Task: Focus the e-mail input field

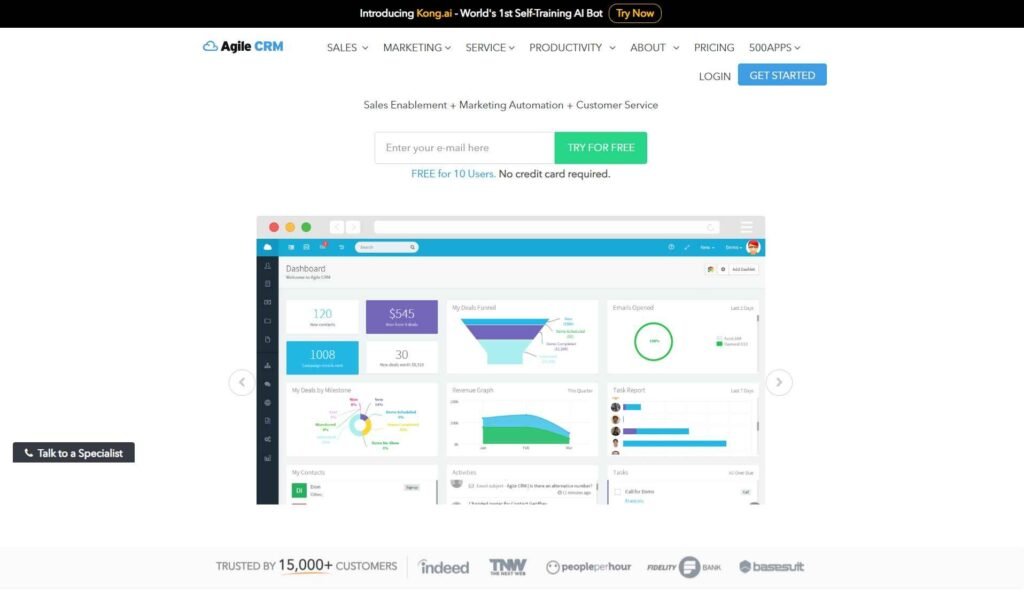Action: 464,148
